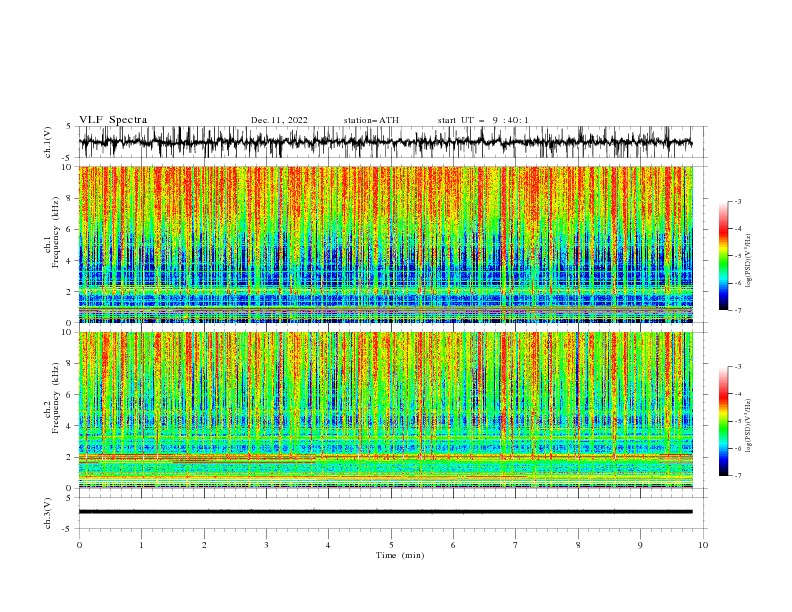Image resolution: width=792 pixels, height=612 pixels.
Task: Click time axis tick label "7"
Action: click(x=516, y=545)
